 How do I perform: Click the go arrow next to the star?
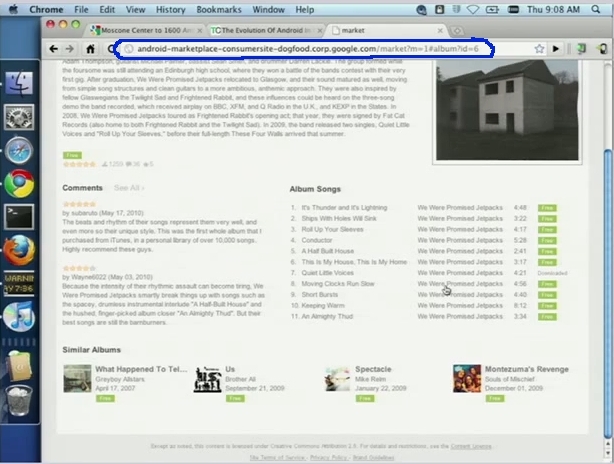tap(556, 49)
